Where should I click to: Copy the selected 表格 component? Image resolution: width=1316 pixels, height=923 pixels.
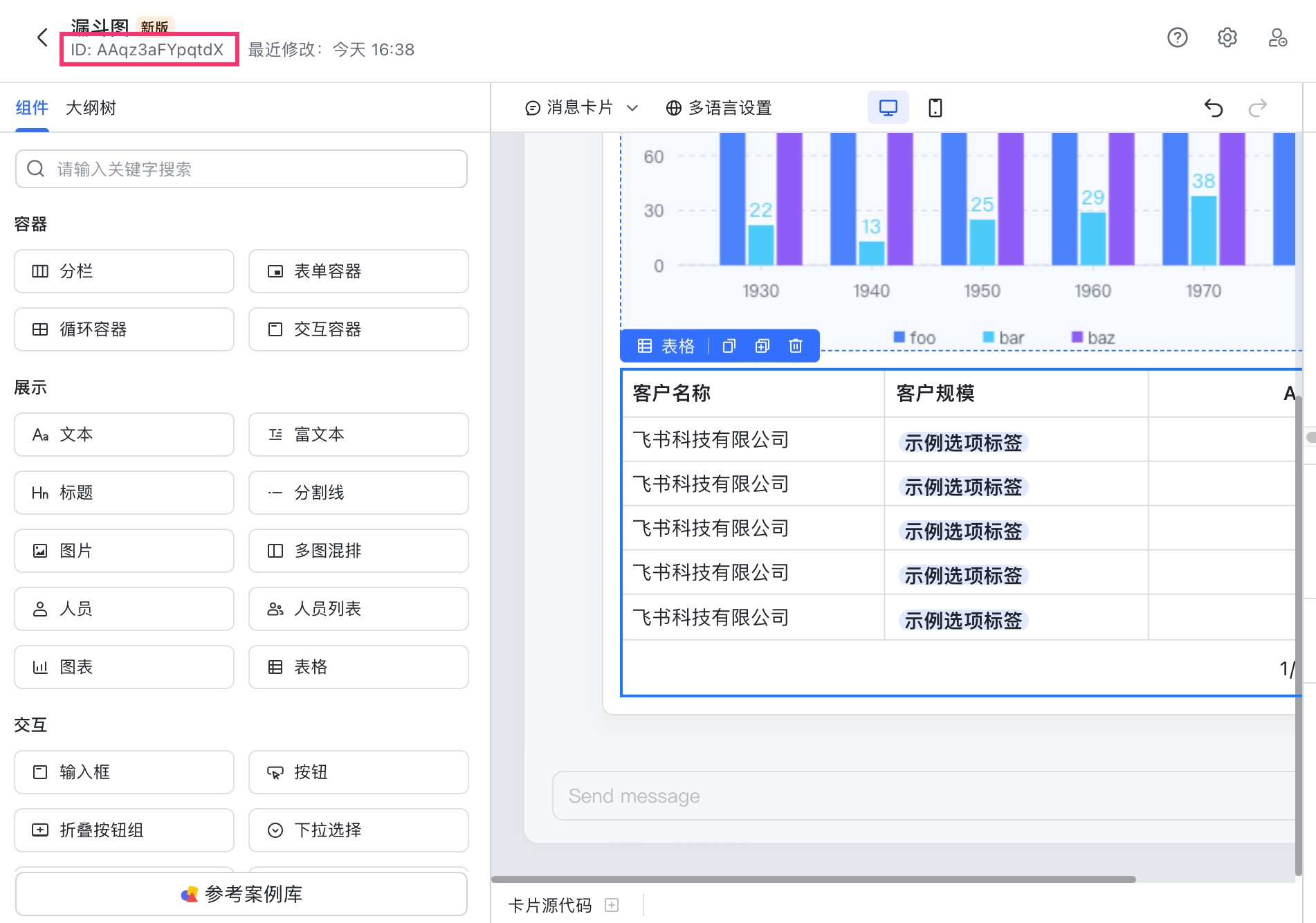tap(728, 345)
